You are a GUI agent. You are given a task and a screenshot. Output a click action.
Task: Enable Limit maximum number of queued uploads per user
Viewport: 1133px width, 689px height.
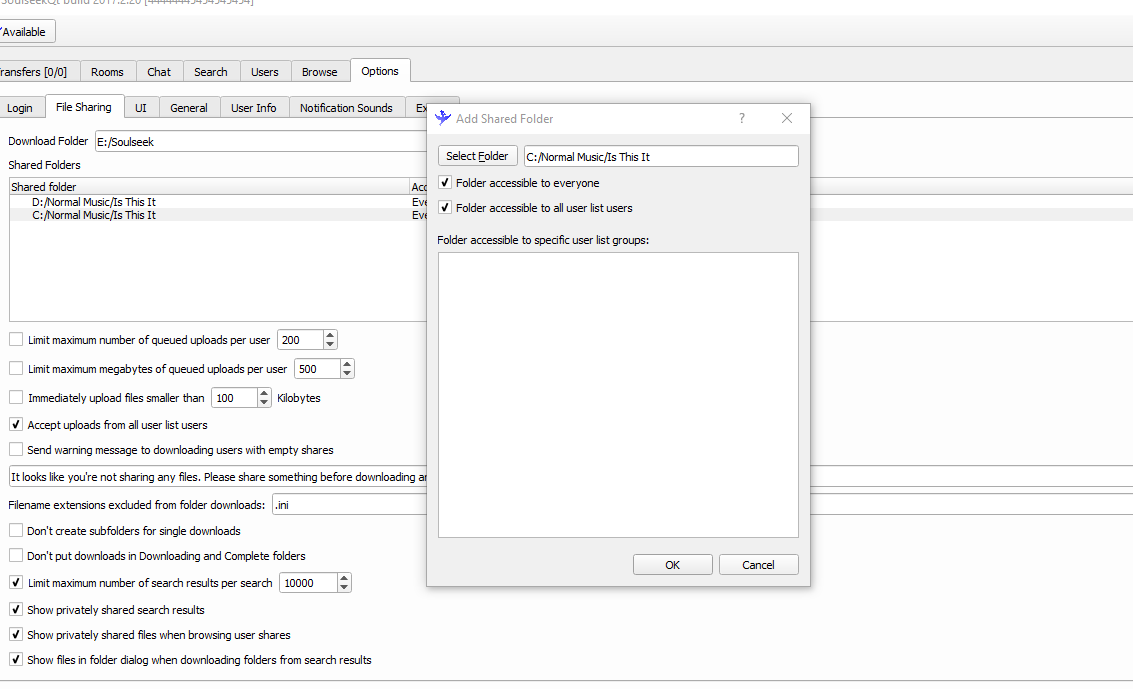(16, 339)
